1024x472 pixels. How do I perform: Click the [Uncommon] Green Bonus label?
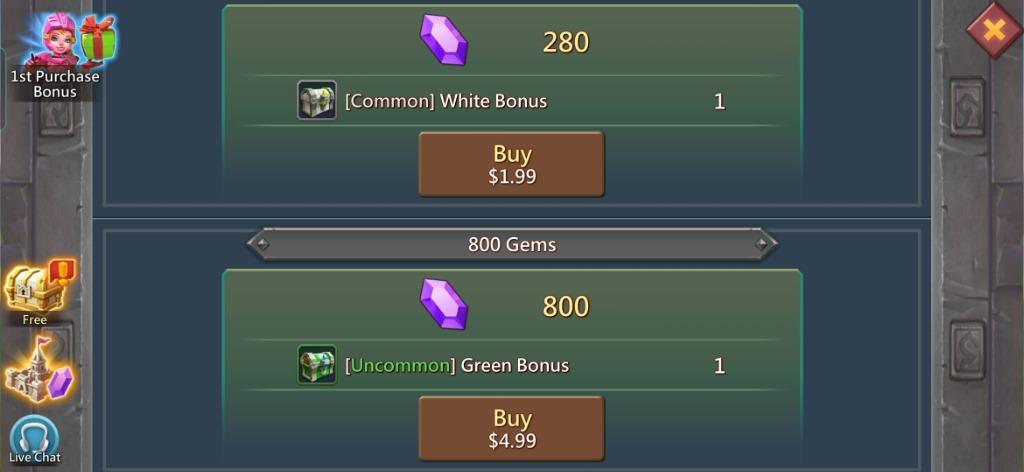click(x=457, y=365)
